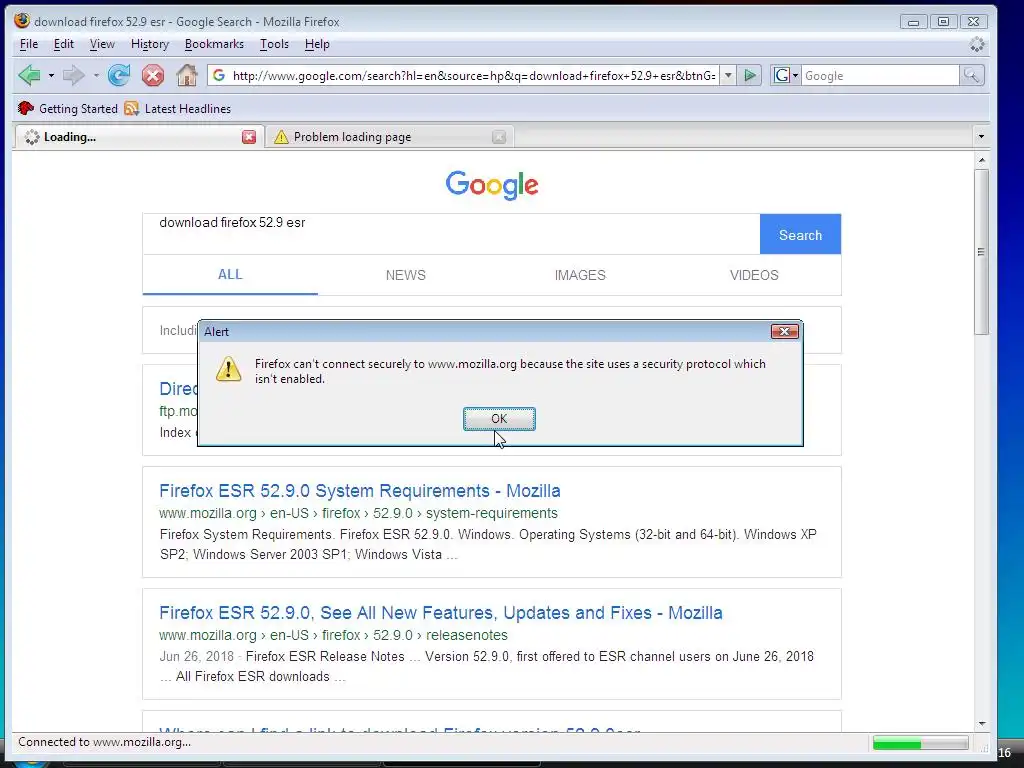Click the Google logo on the page
Image resolution: width=1024 pixels, height=768 pixels.
pyautogui.click(x=492, y=185)
